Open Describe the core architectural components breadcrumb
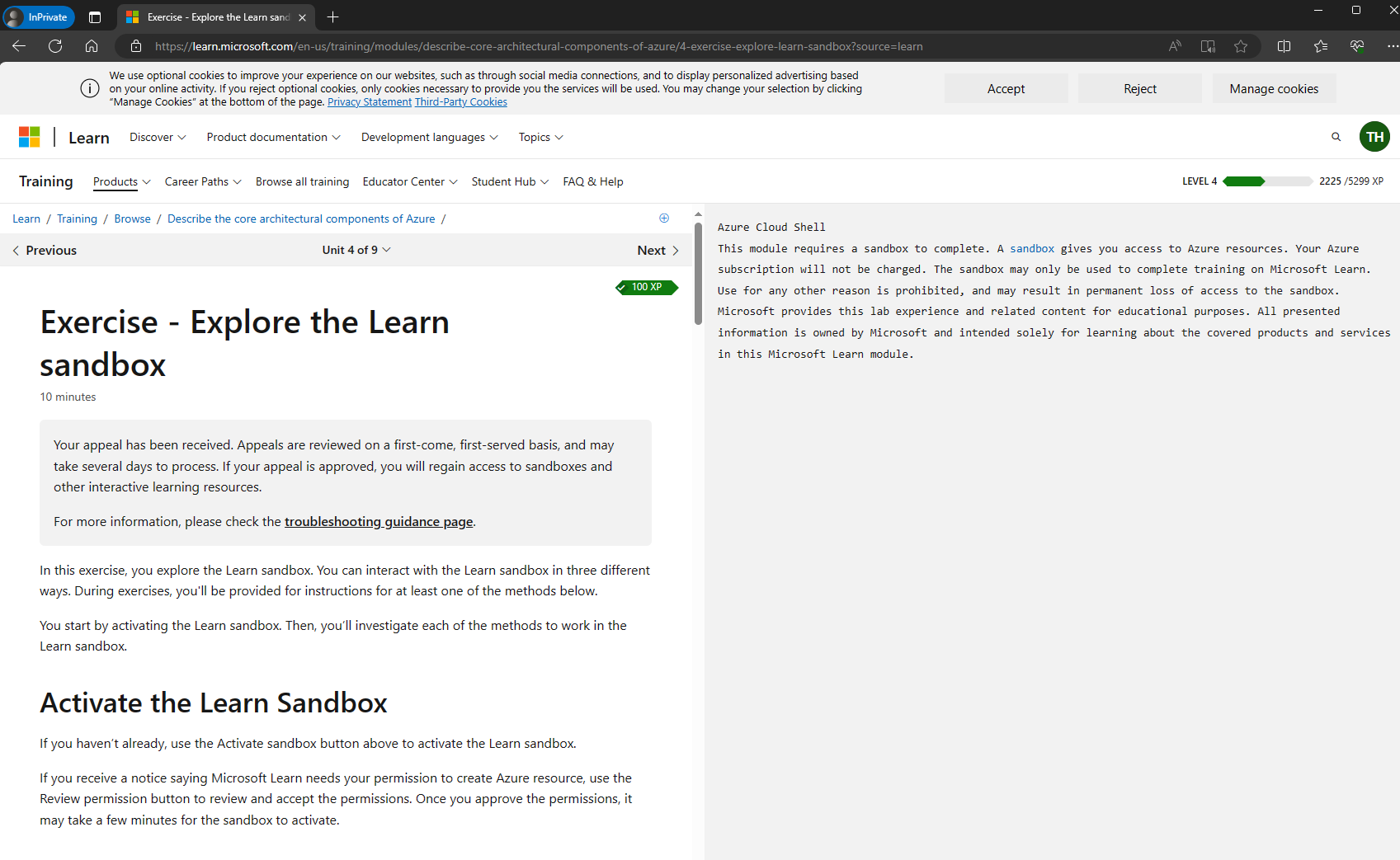 click(301, 219)
